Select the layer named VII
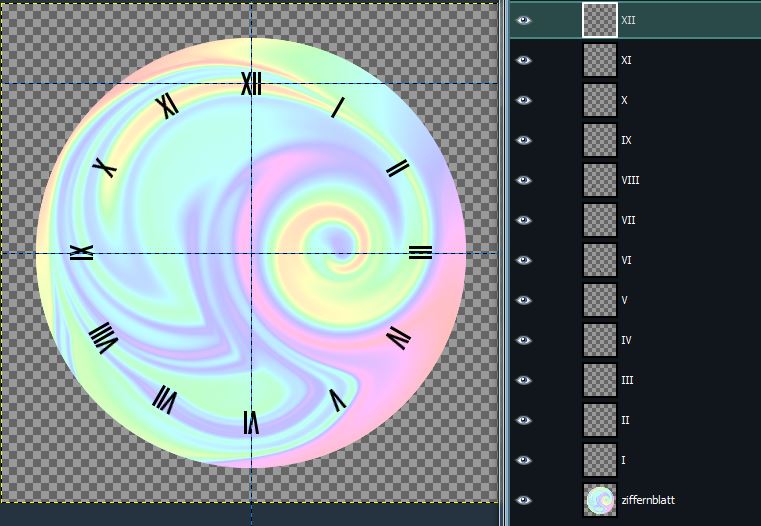This screenshot has width=761, height=526. click(629, 220)
